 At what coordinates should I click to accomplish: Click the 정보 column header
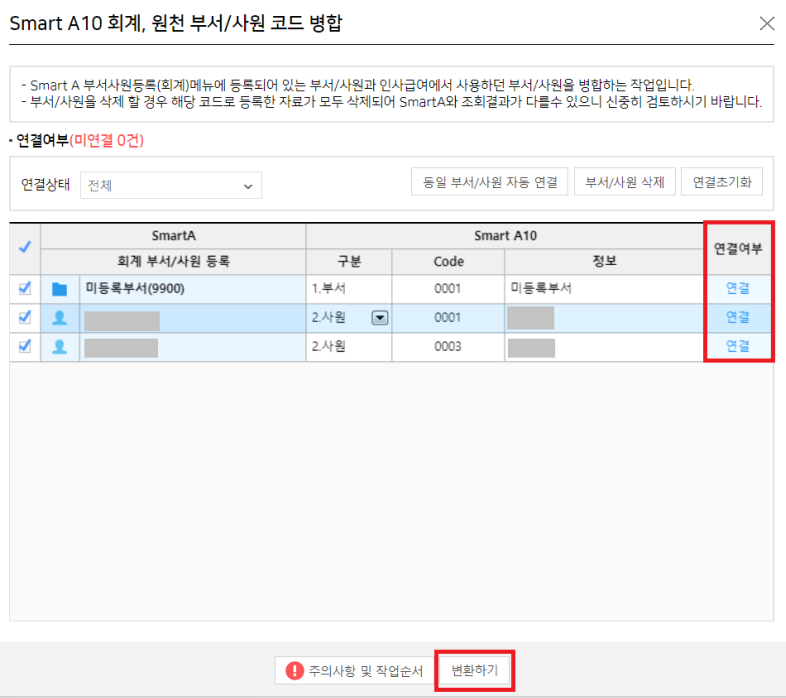point(604,261)
